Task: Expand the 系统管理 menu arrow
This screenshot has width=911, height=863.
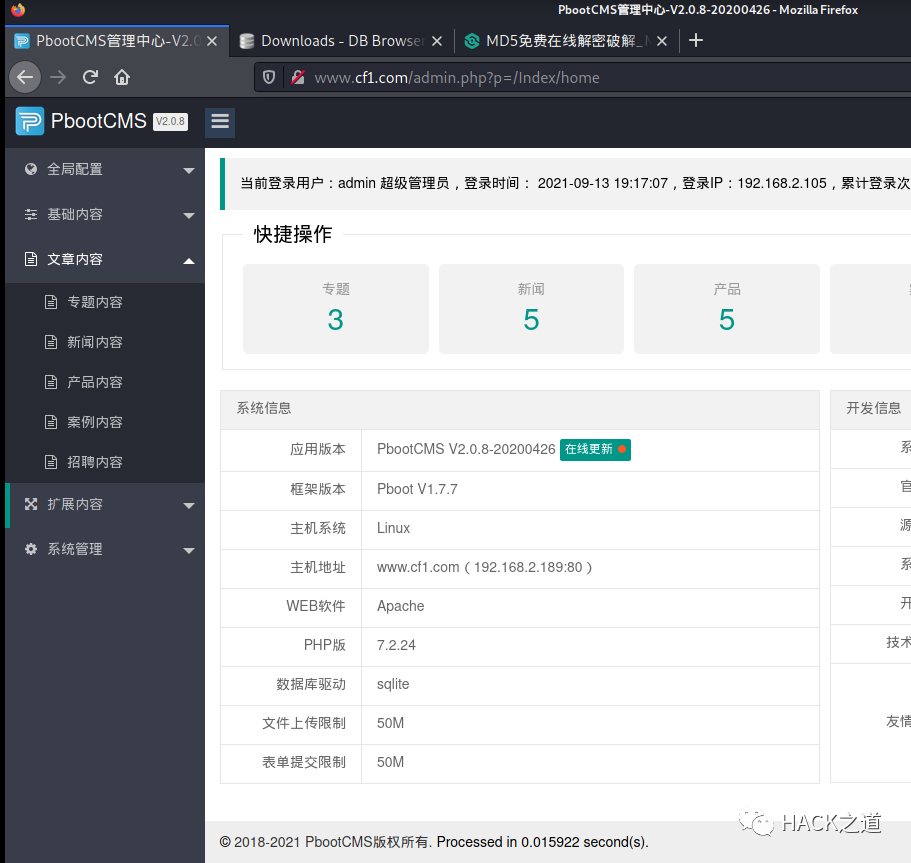Action: tap(189, 550)
